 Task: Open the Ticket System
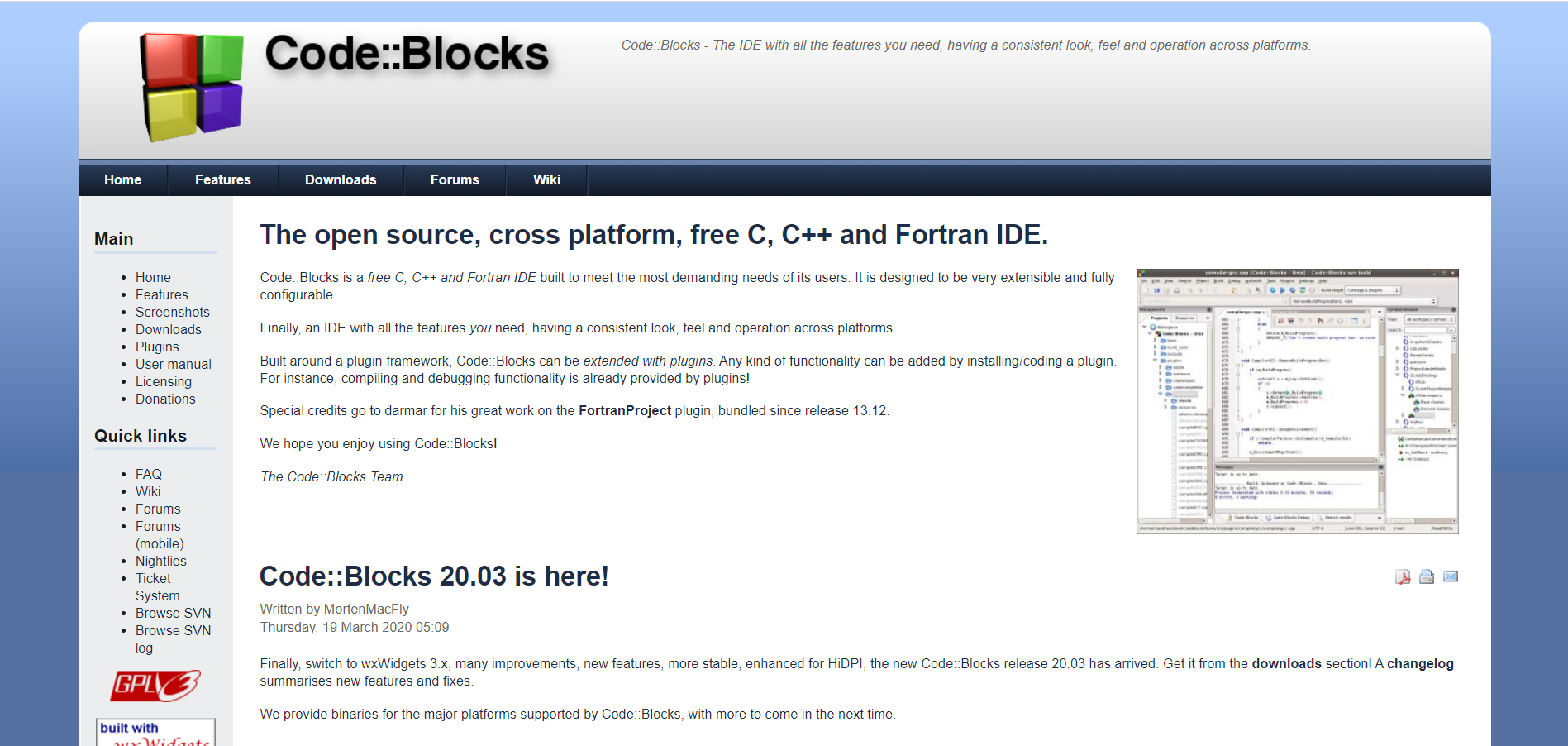point(153,586)
